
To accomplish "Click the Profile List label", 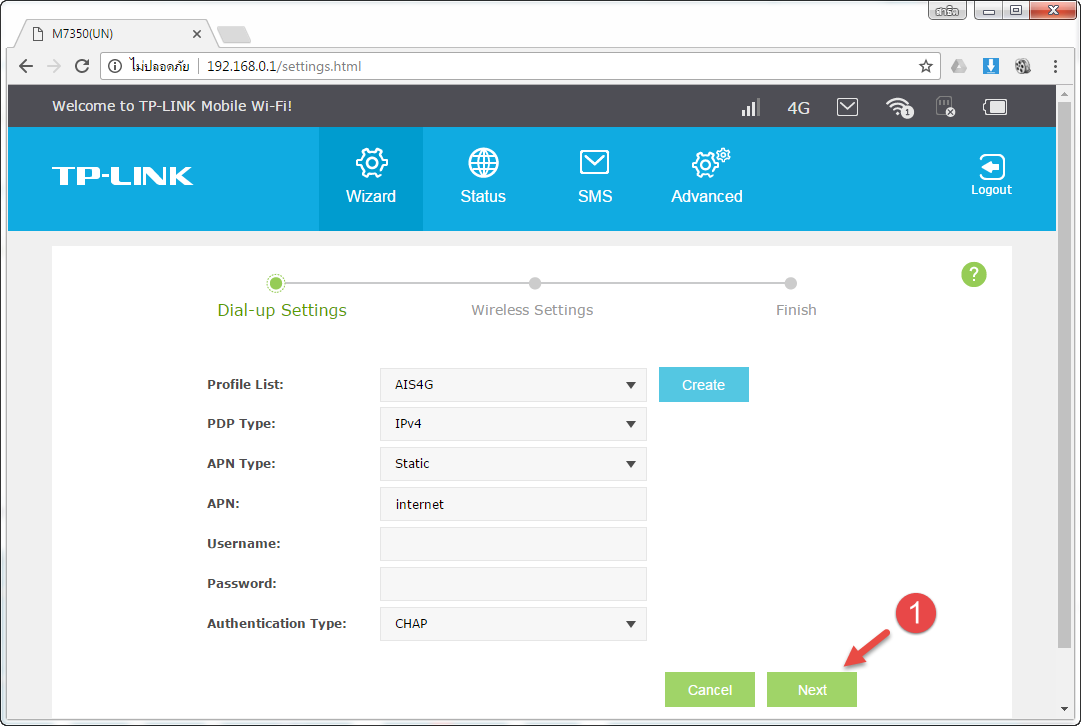I will 245,385.
